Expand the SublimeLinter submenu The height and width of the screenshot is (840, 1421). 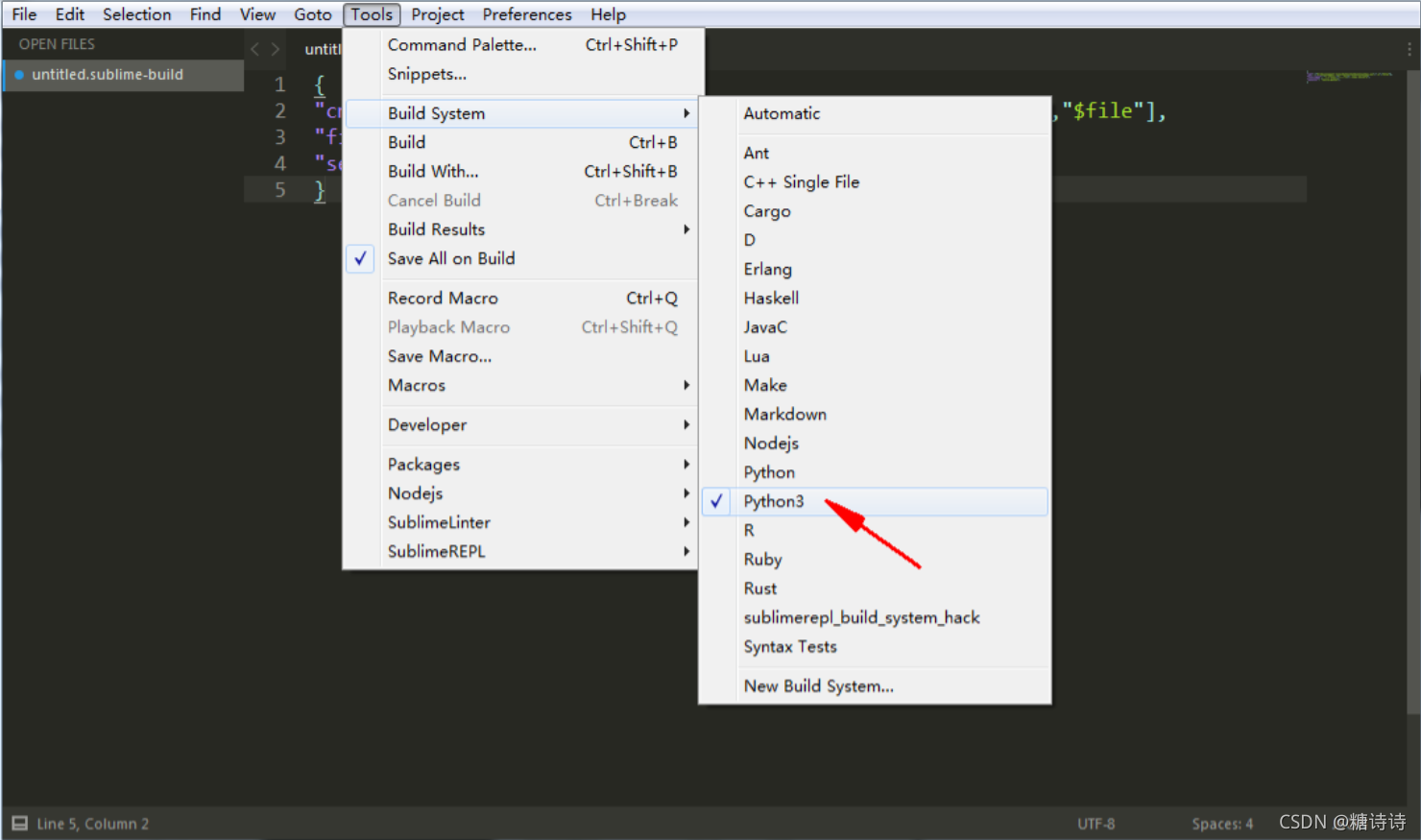tap(521, 522)
